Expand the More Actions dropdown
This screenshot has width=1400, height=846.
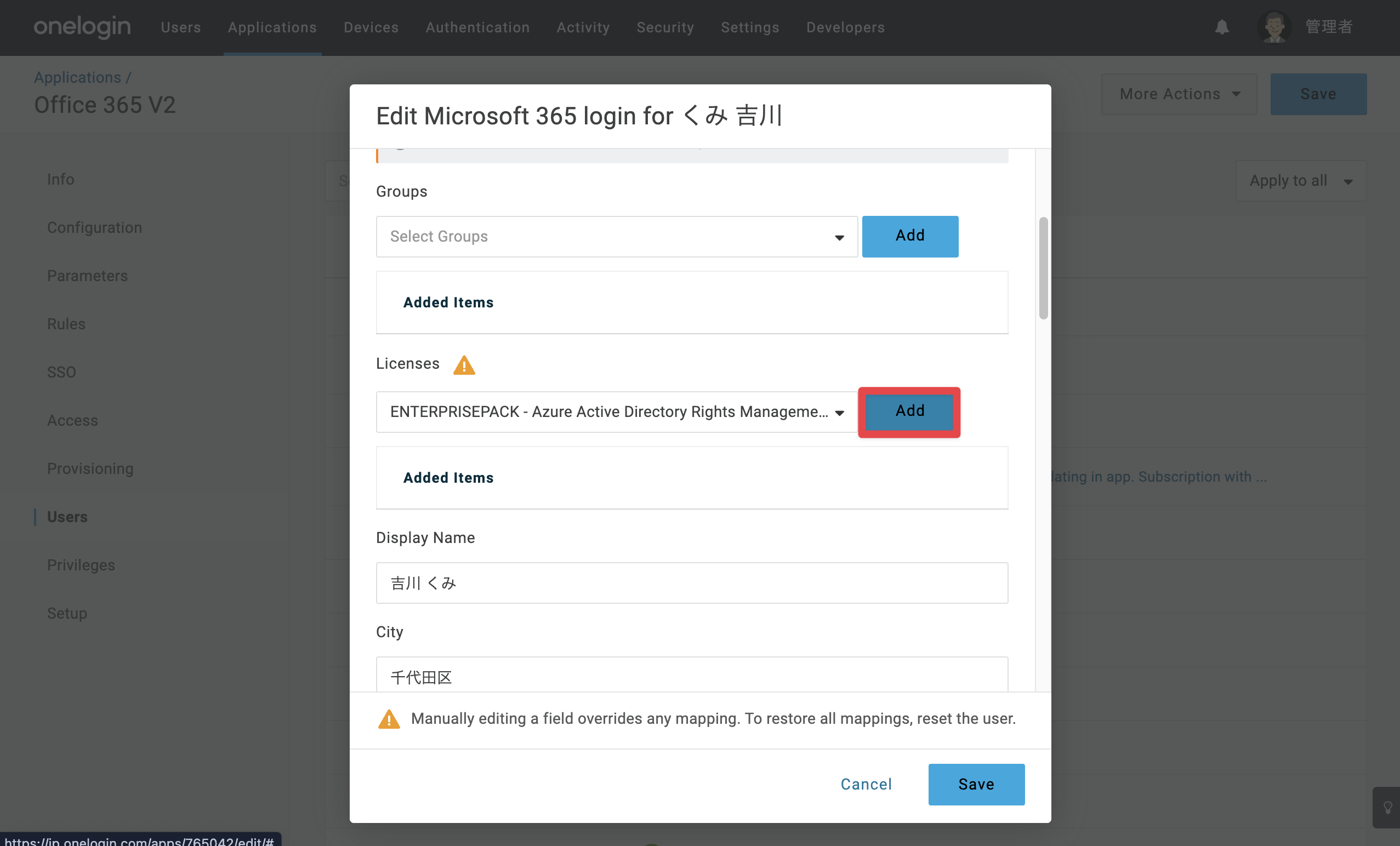click(x=1179, y=94)
